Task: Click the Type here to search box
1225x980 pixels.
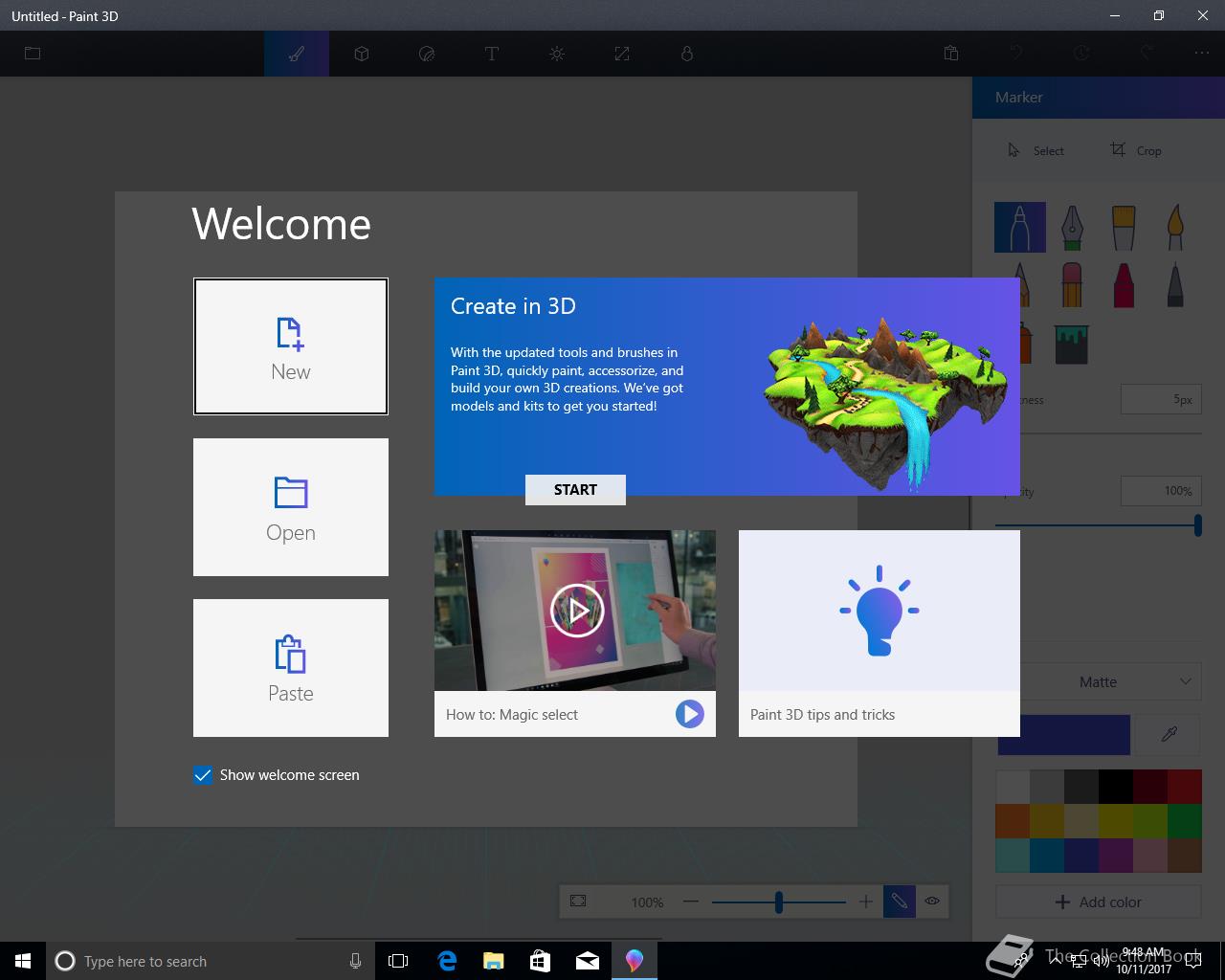Action: [209, 961]
